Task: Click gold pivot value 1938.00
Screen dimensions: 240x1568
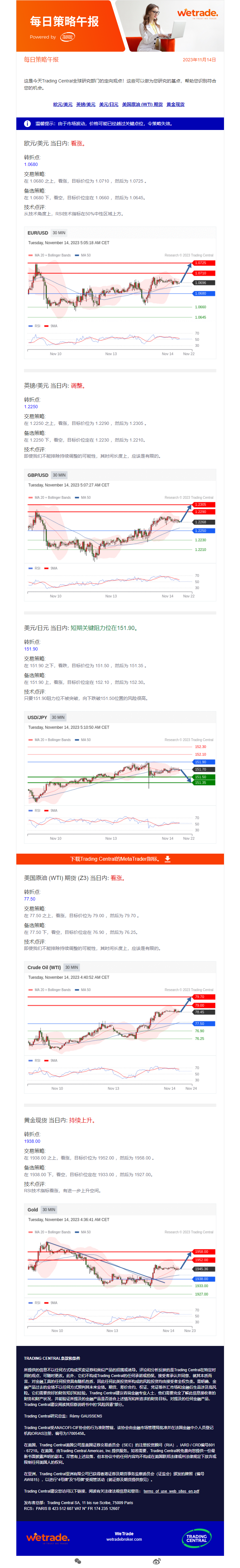Action: pyautogui.click(x=32, y=1141)
